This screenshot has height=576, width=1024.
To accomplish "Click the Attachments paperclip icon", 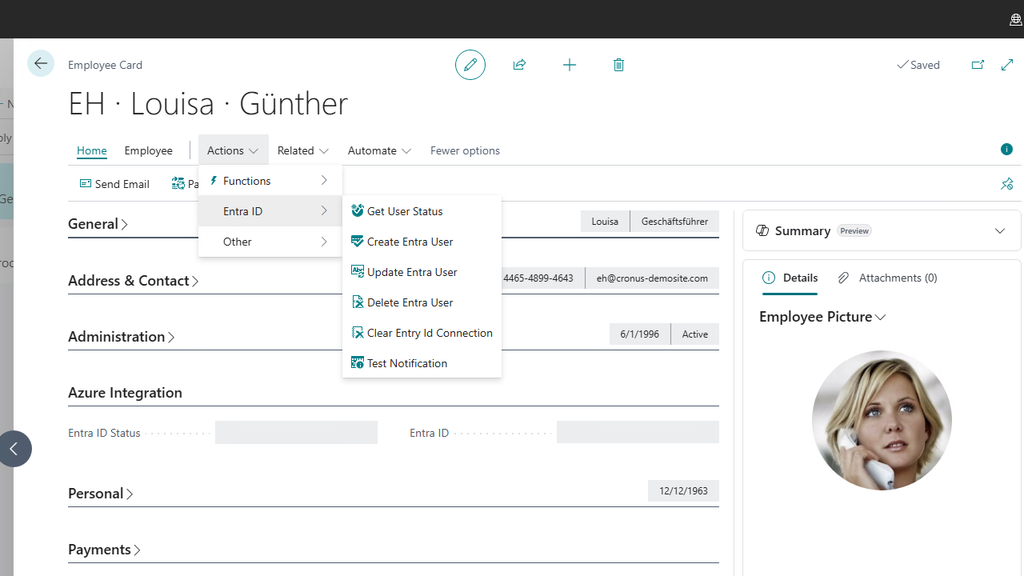I will pos(844,278).
